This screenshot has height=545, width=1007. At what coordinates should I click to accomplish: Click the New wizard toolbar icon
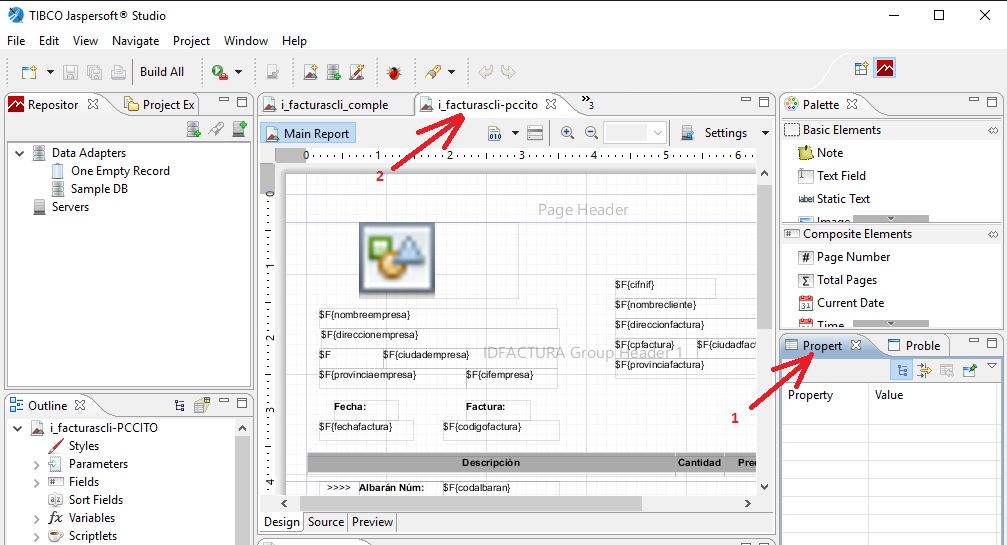pos(29,72)
